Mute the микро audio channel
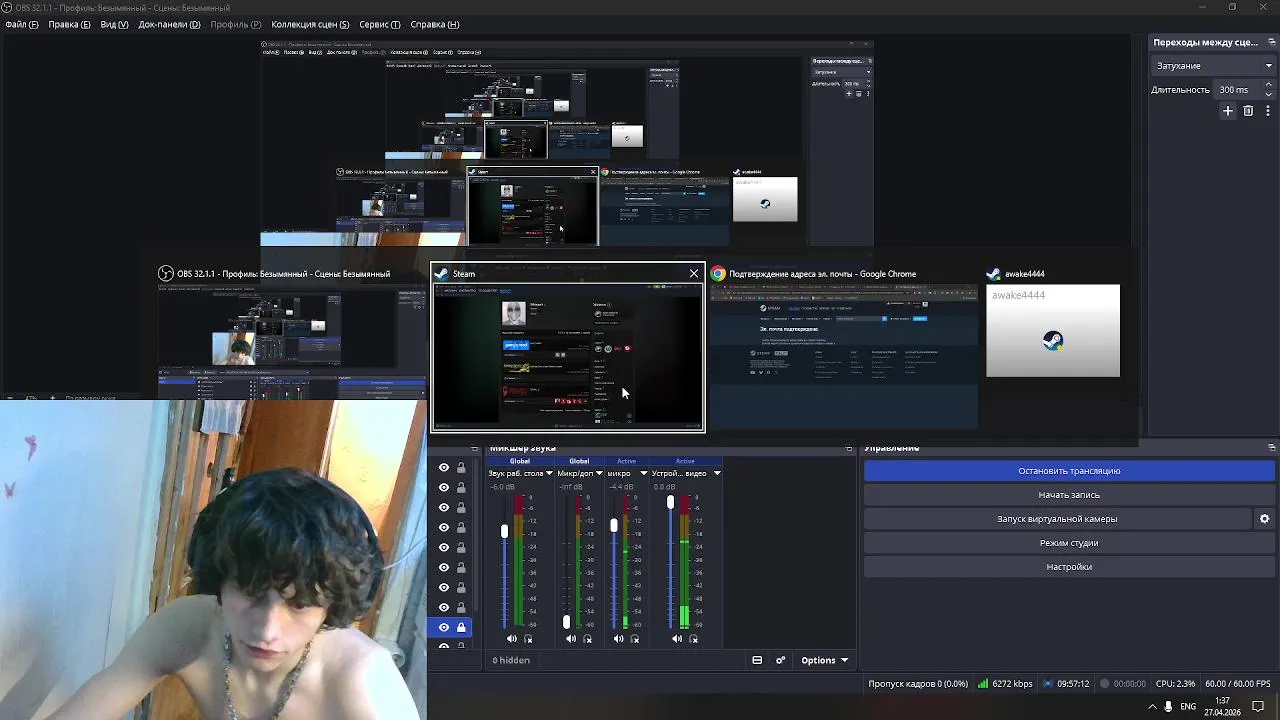Viewport: 1280px width, 720px height. pyautogui.click(x=618, y=639)
